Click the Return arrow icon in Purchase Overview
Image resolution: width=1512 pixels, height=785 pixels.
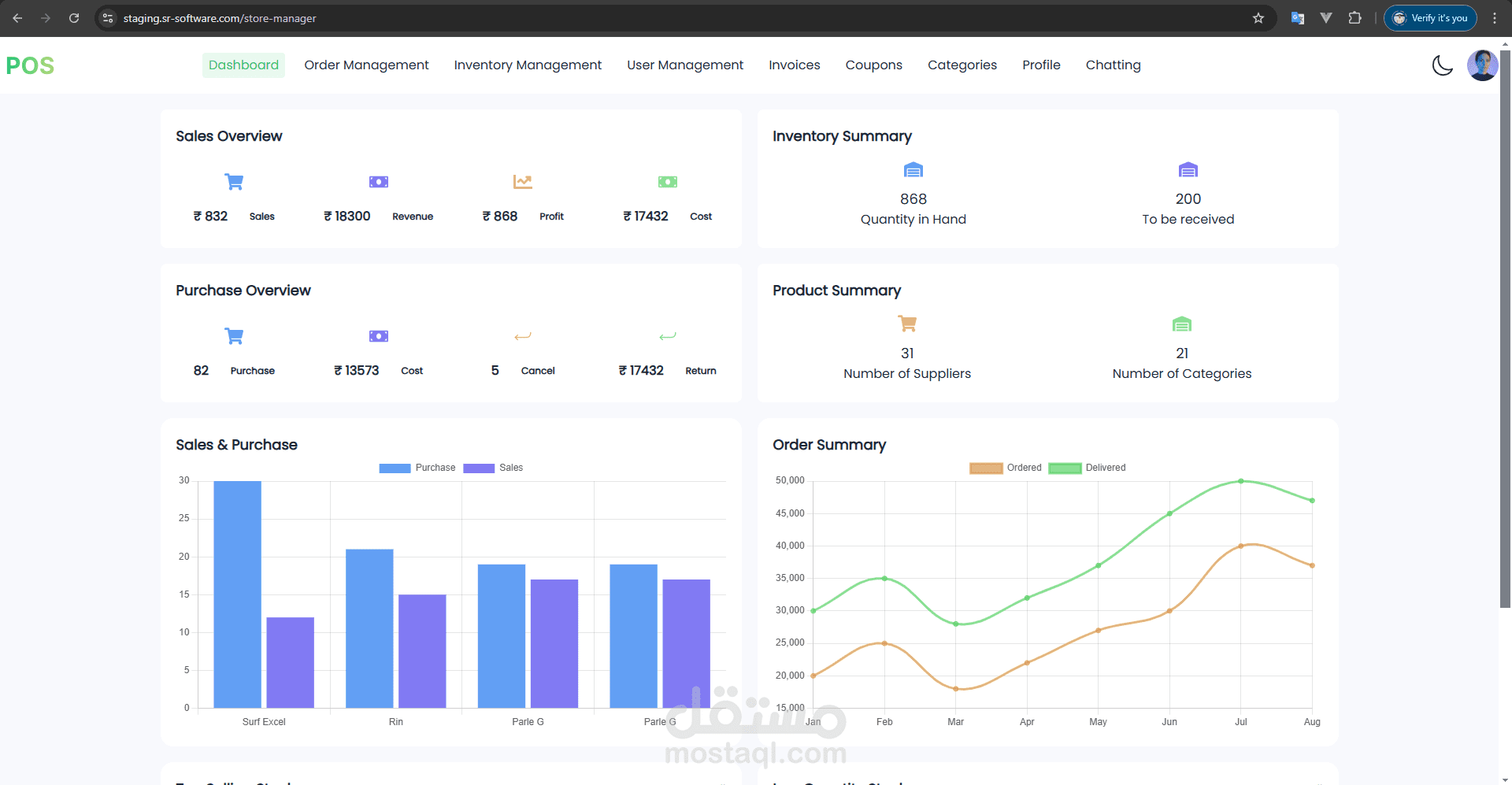coord(668,336)
